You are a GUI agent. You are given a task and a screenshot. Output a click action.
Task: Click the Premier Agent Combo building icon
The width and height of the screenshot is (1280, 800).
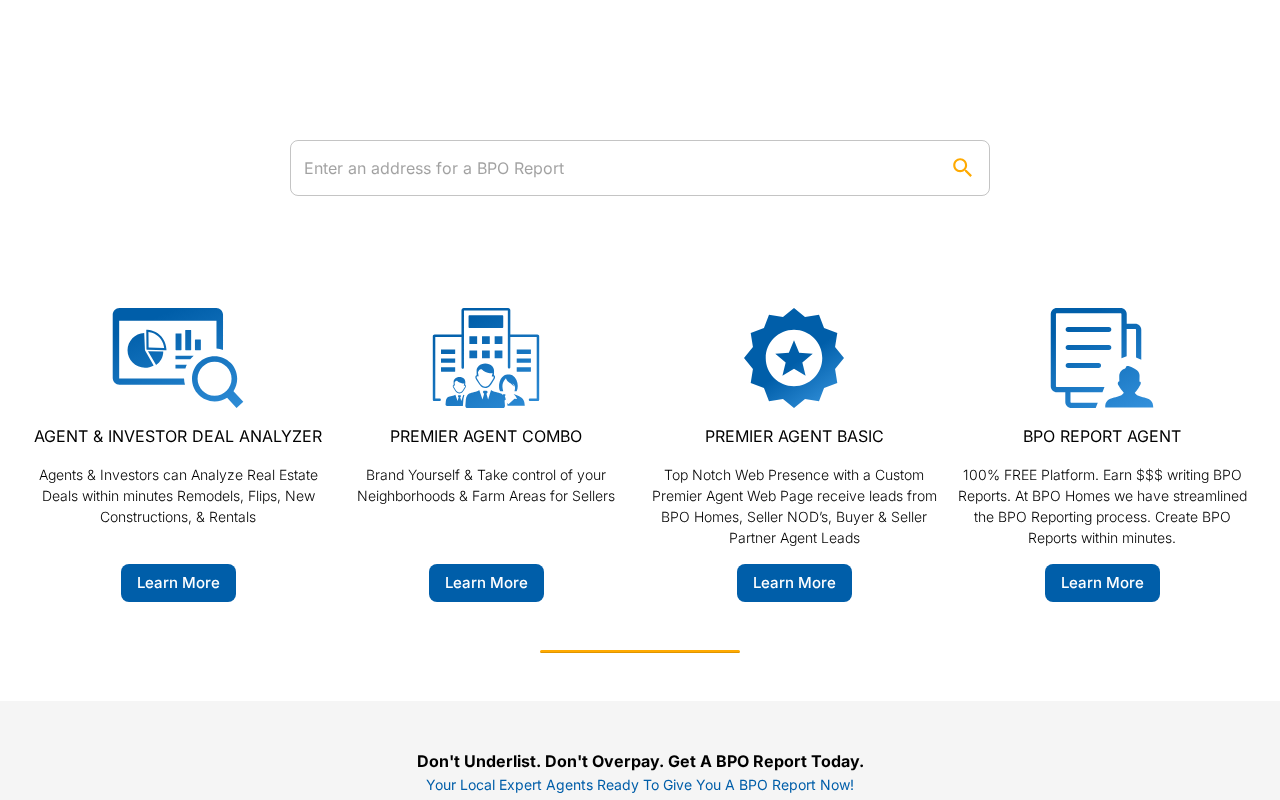[486, 358]
